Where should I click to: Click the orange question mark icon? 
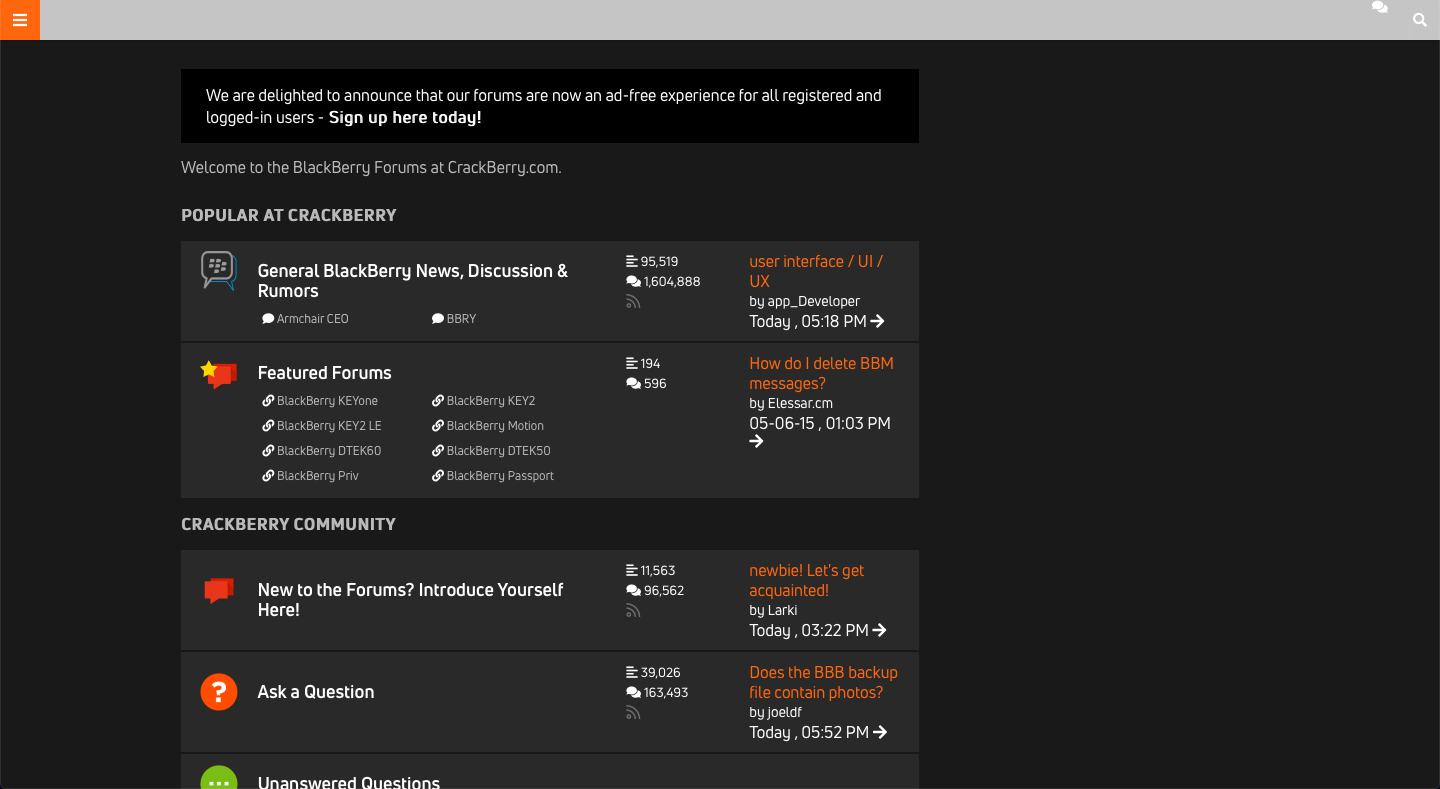click(x=219, y=692)
